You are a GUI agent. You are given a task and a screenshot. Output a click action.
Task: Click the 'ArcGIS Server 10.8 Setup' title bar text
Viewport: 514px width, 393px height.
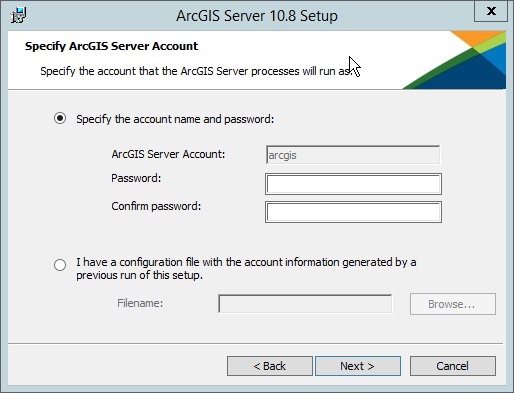257,16
